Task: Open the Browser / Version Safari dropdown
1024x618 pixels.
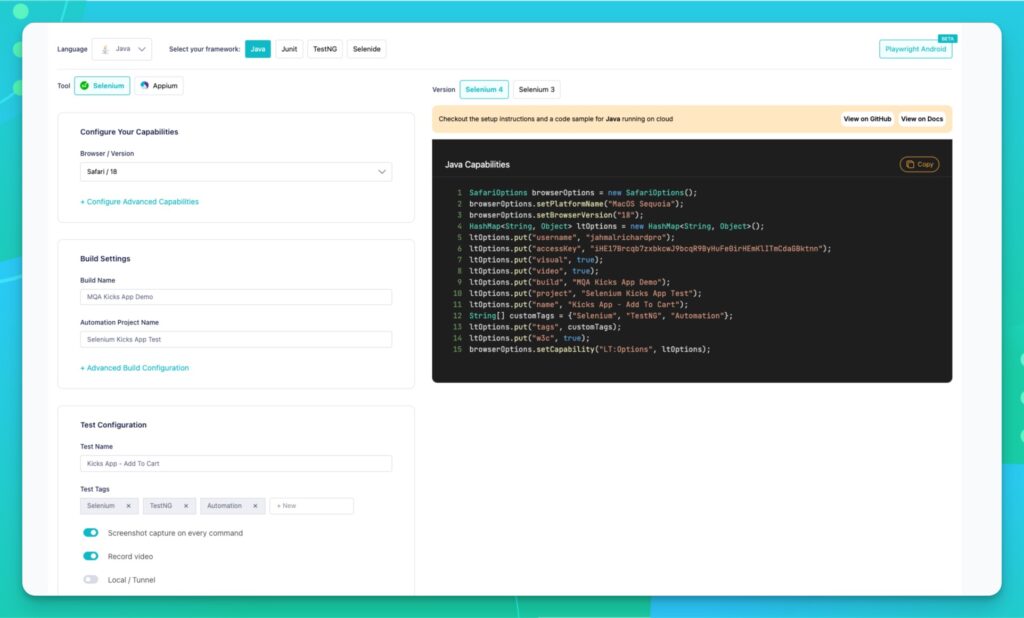Action: point(236,172)
